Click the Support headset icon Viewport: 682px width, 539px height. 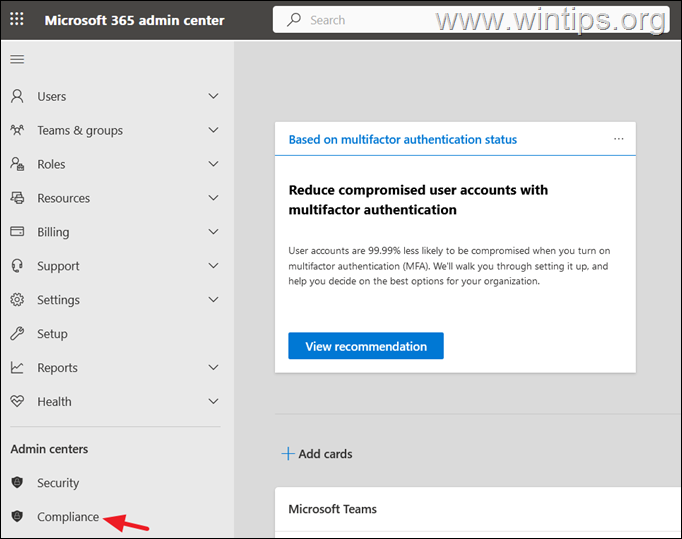click(17, 266)
